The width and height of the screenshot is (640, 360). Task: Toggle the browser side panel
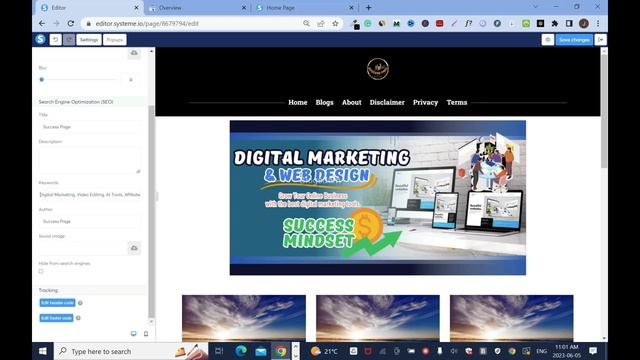569,24
